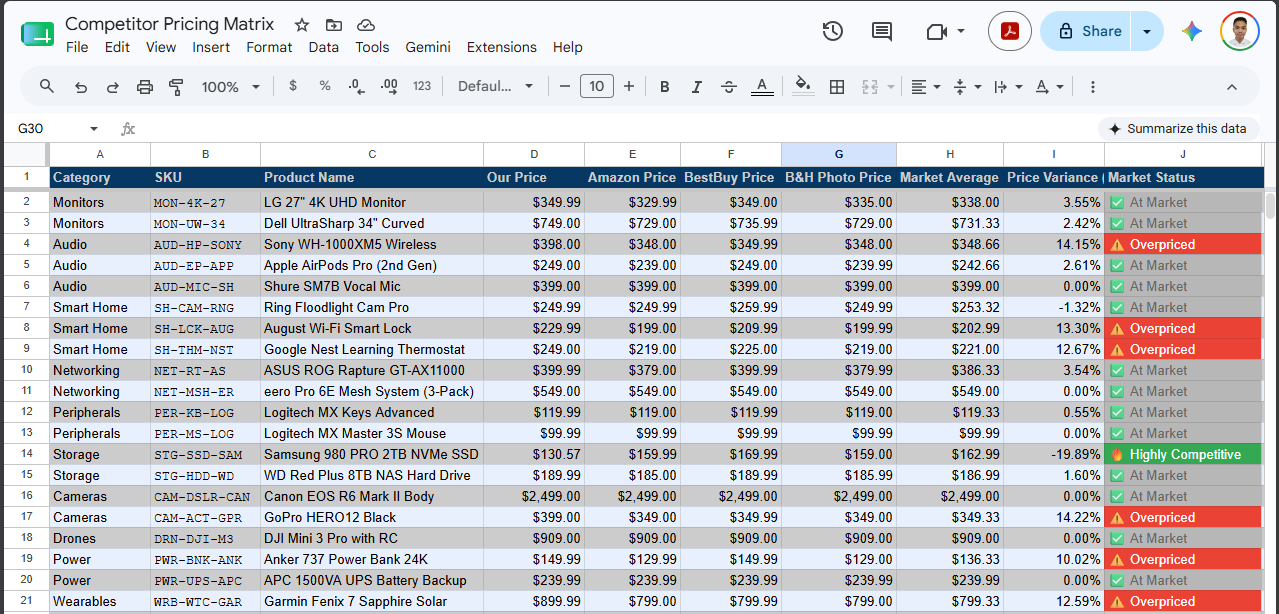Click the -19.89% price variance cell
Screen dimensions: 1279x614
coord(1054,454)
